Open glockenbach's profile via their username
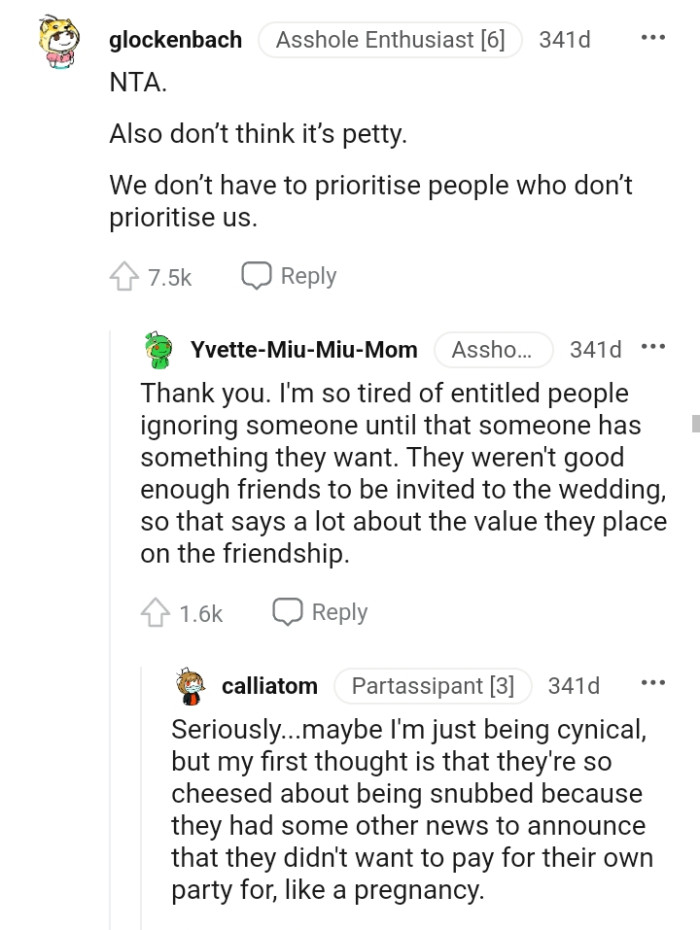700x930 pixels. point(175,40)
